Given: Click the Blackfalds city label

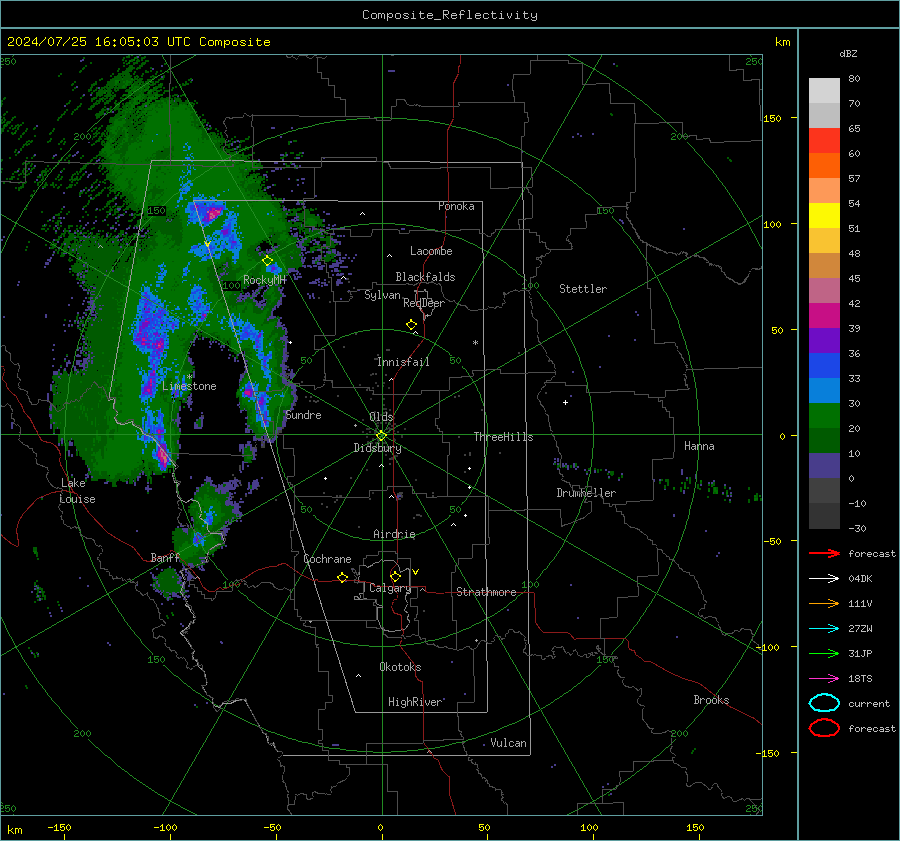Looking at the screenshot, I should (425, 277).
